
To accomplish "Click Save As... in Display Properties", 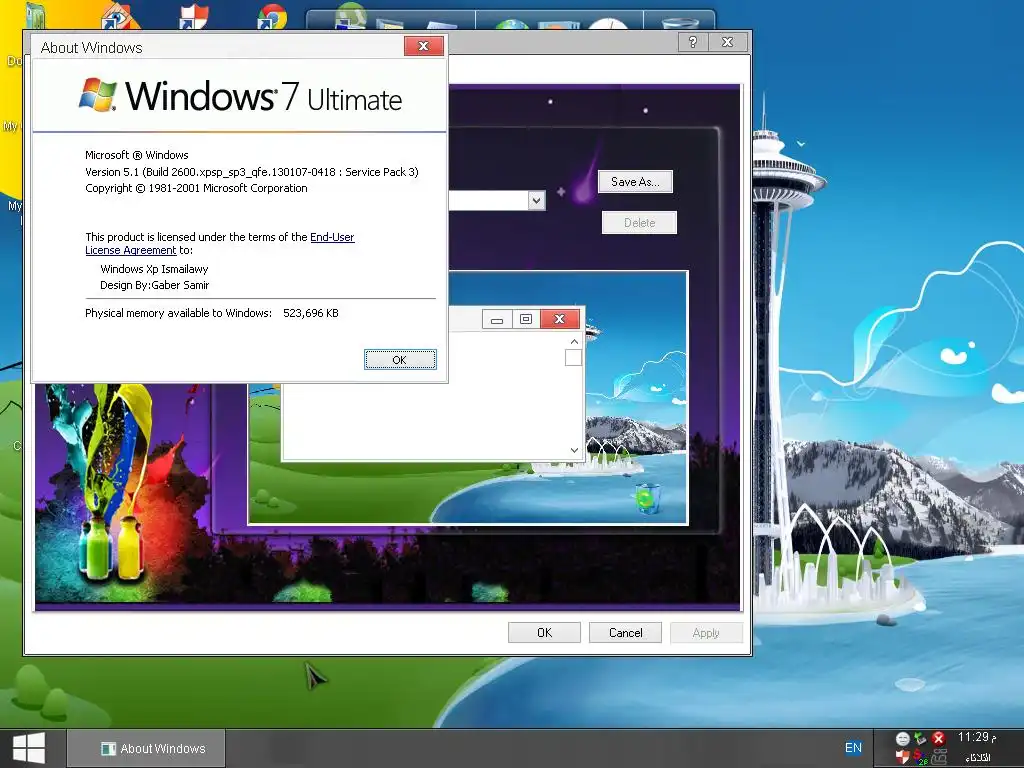I will point(635,182).
